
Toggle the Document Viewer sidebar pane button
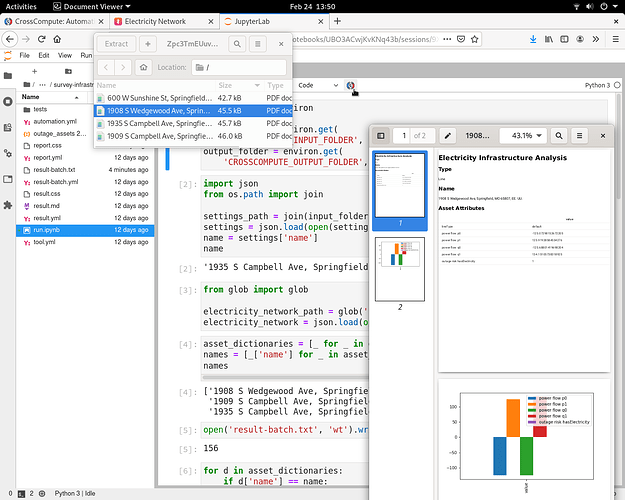pyautogui.click(x=381, y=136)
